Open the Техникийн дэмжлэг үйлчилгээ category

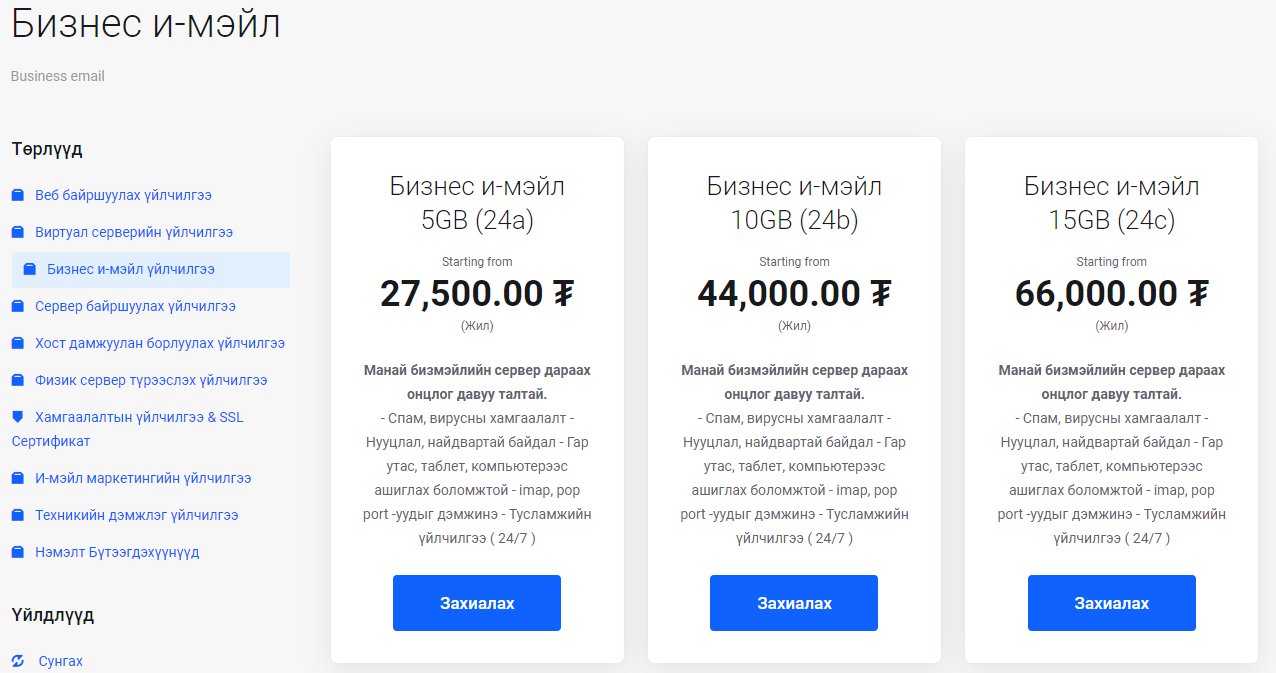(137, 515)
